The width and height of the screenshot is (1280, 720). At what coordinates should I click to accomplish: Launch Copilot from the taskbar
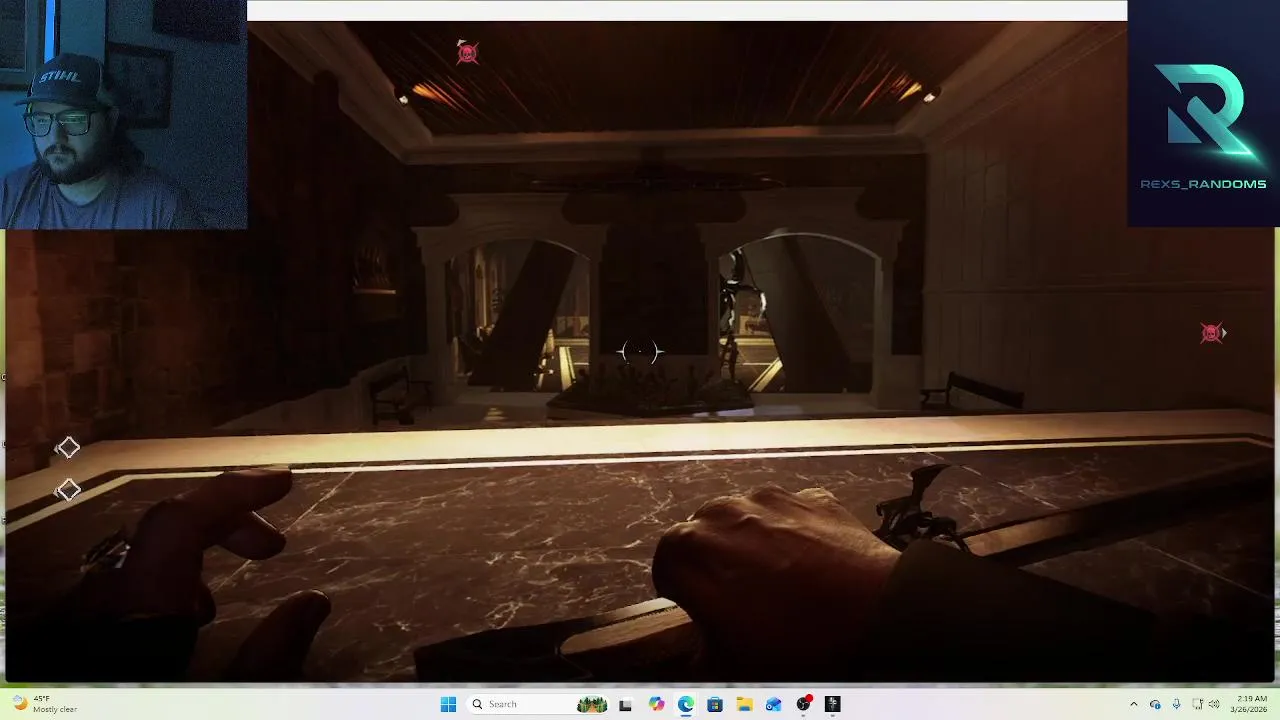click(656, 704)
